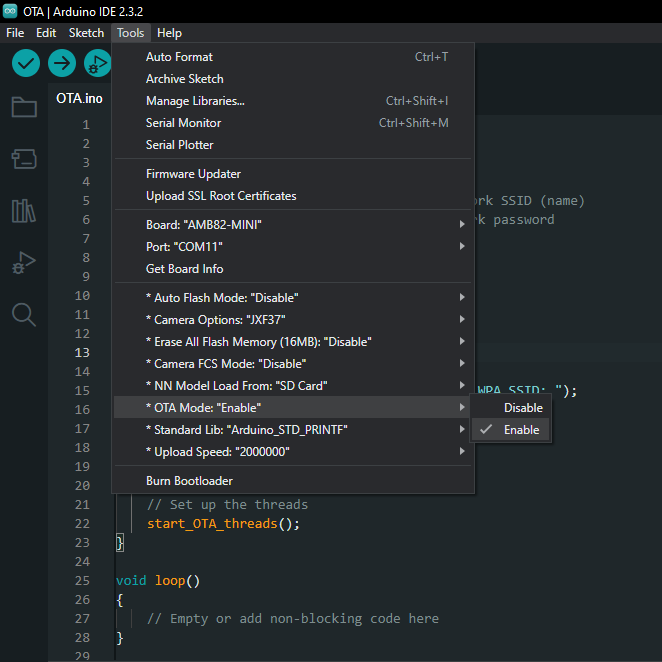Screen dimensions: 662x662
Task: Open the Library Manager books icon
Action: (24, 211)
